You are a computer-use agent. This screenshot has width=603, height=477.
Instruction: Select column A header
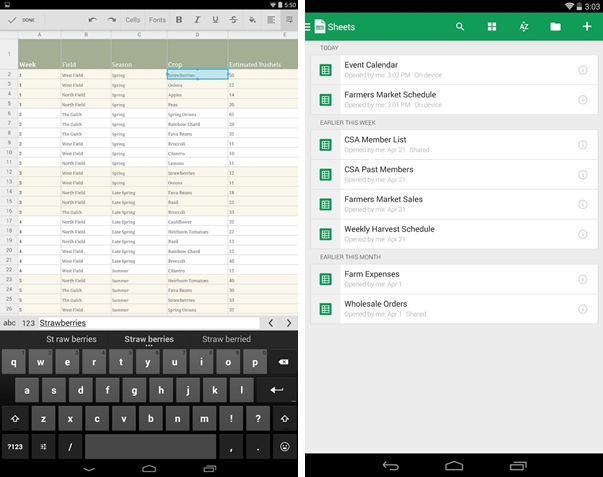(x=39, y=35)
